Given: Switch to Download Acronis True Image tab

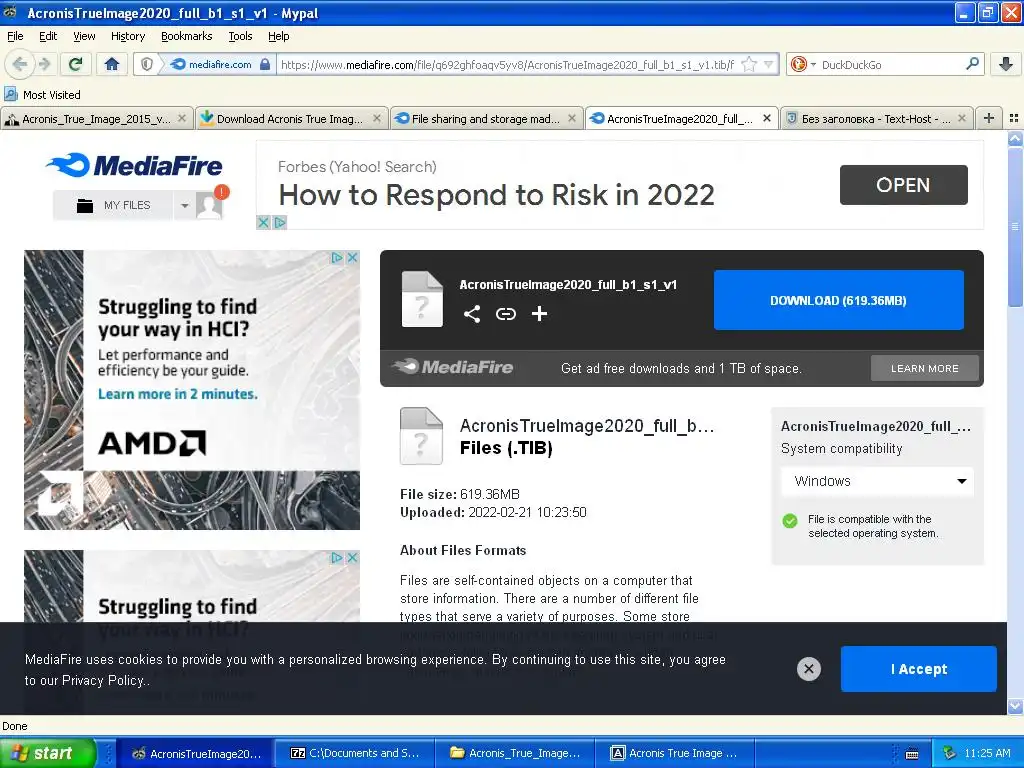Looking at the screenshot, I should pos(291,118).
